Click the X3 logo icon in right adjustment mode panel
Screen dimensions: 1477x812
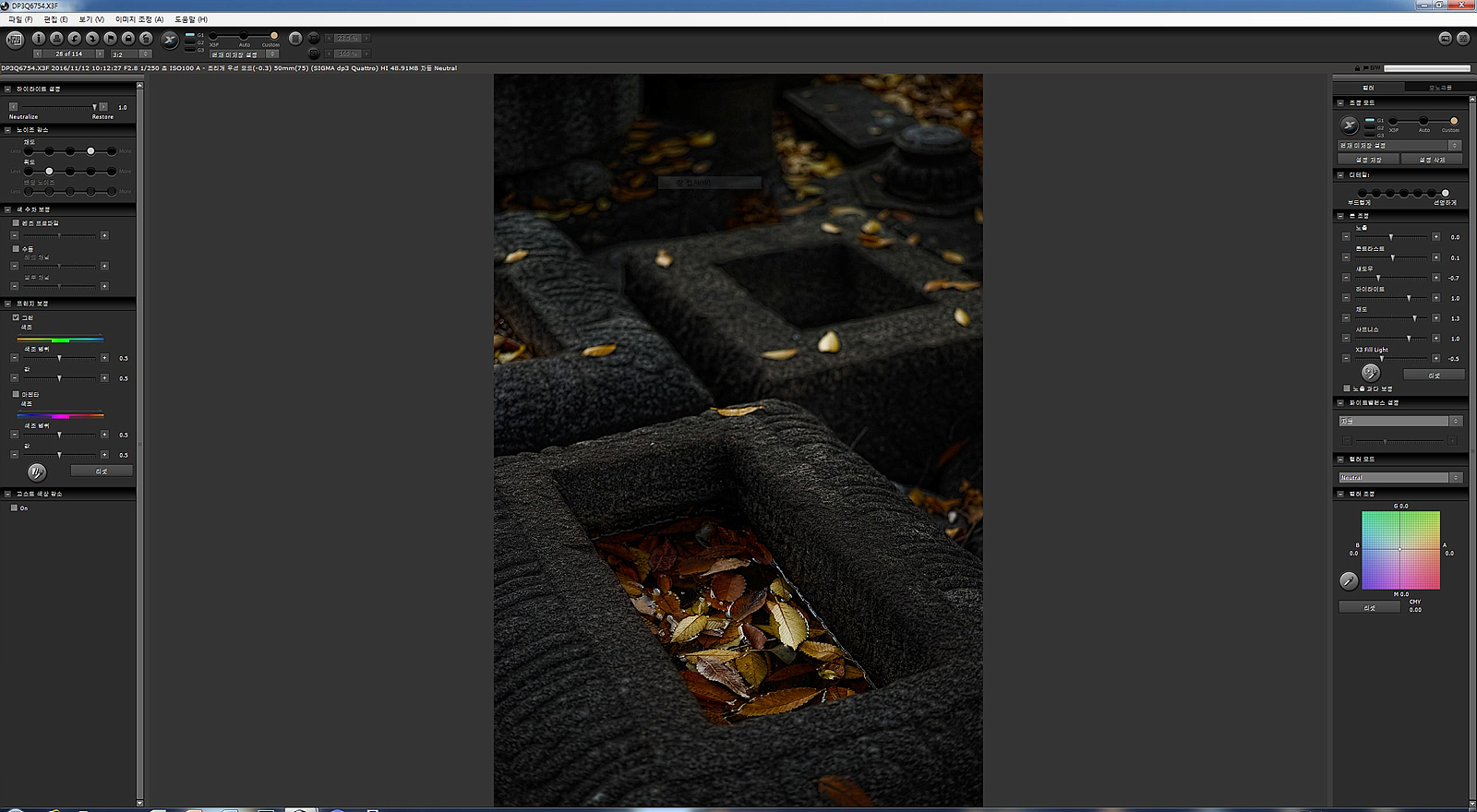pyautogui.click(x=1350, y=125)
